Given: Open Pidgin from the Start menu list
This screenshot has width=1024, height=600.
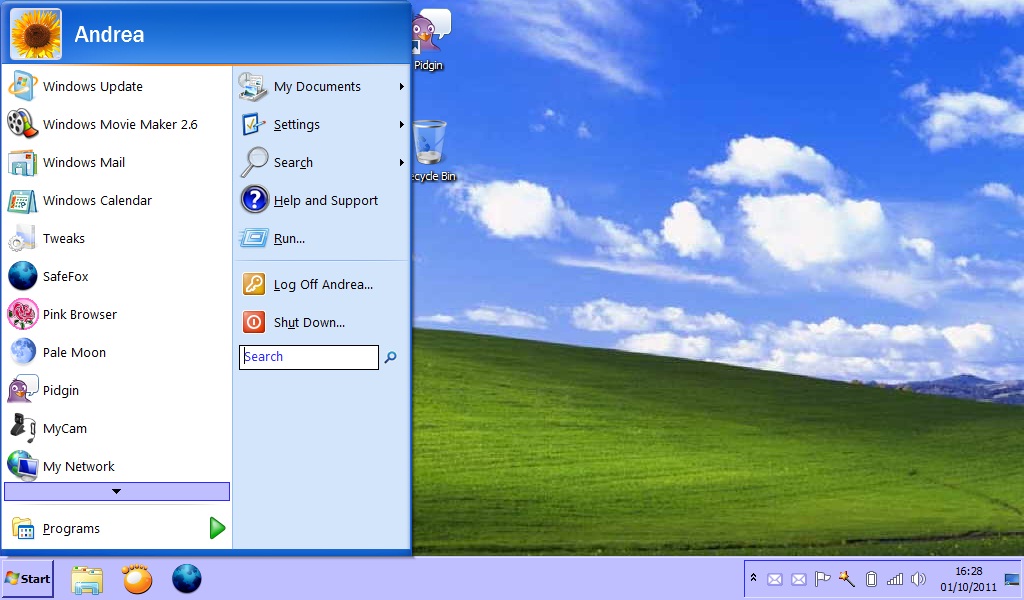Looking at the screenshot, I should coord(117,390).
